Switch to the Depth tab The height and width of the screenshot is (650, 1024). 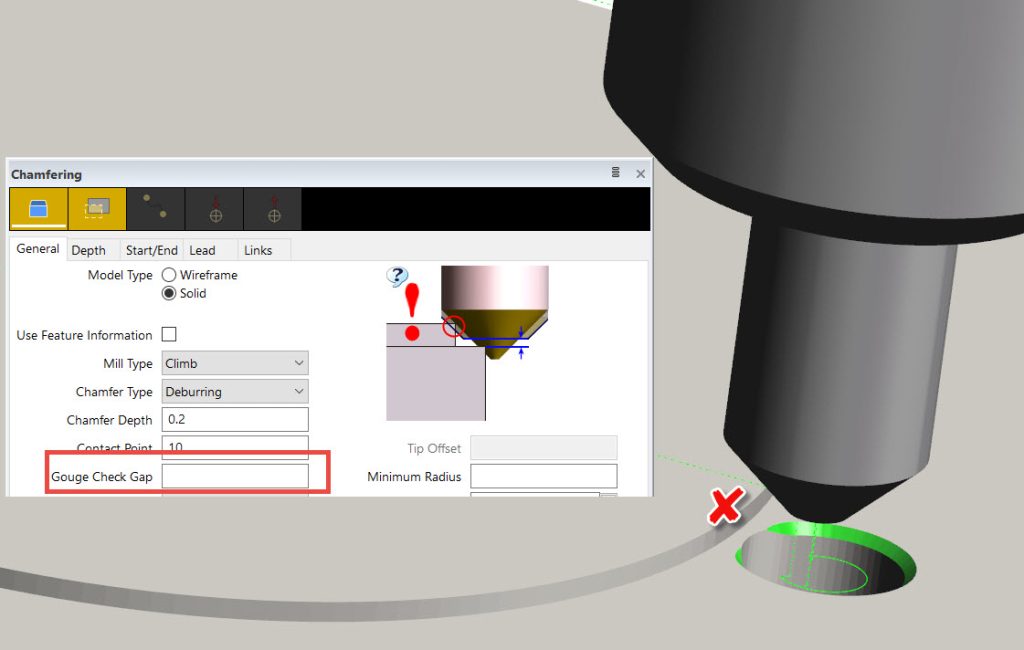tap(88, 250)
